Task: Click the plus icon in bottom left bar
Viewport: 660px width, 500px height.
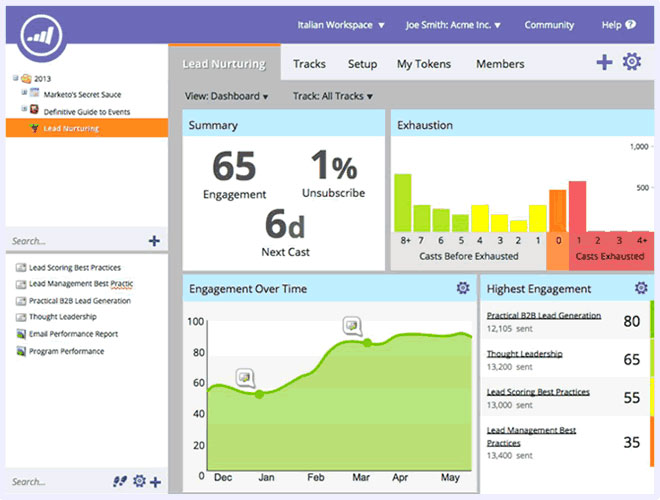Action: (x=155, y=481)
